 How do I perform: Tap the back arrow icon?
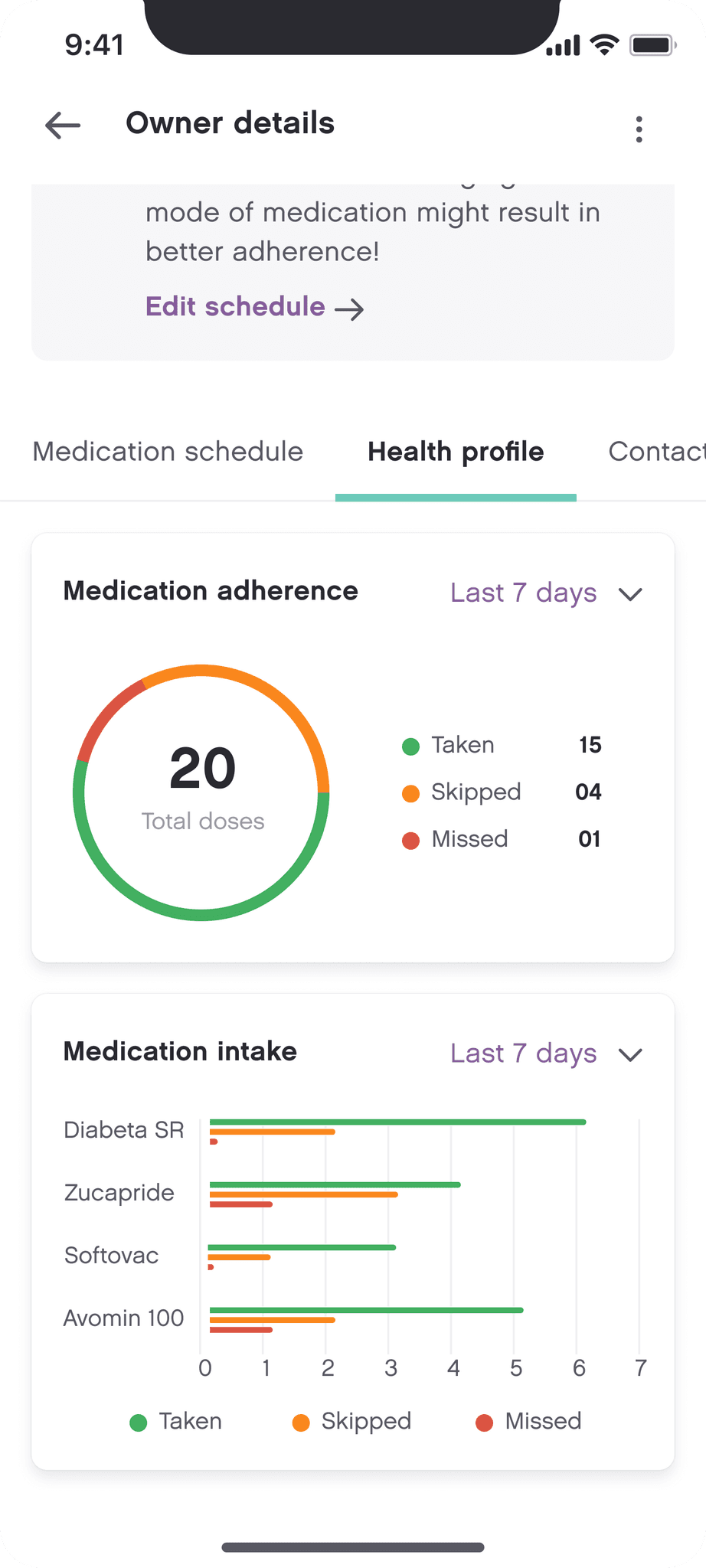[x=63, y=125]
